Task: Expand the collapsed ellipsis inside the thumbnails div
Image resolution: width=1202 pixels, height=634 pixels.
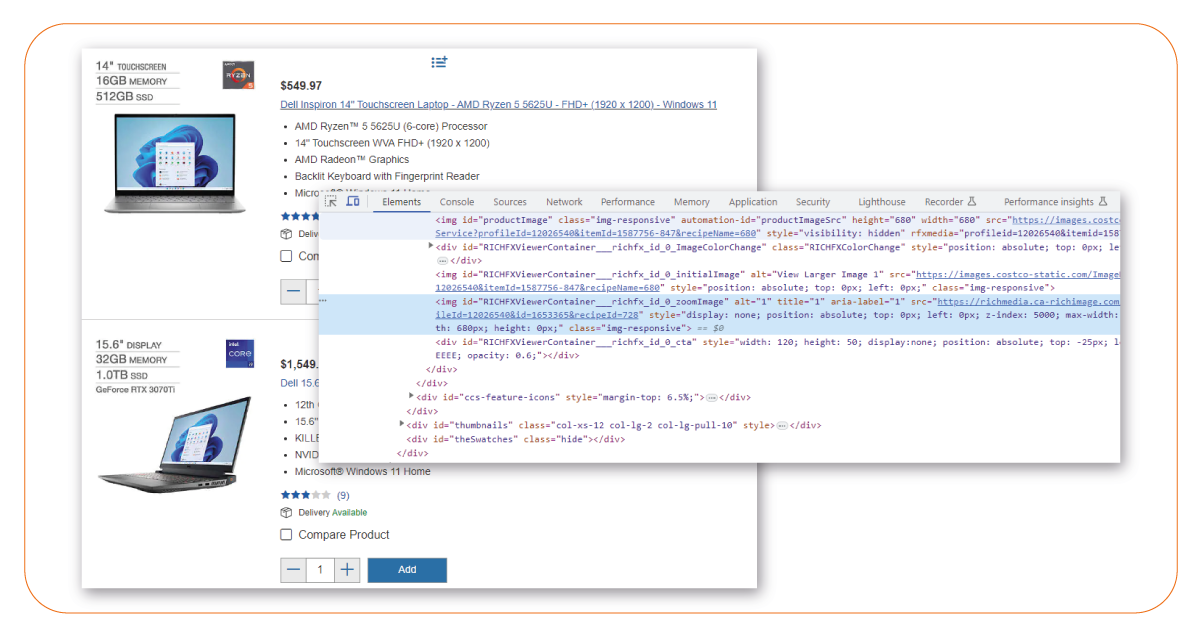Action: 782,425
